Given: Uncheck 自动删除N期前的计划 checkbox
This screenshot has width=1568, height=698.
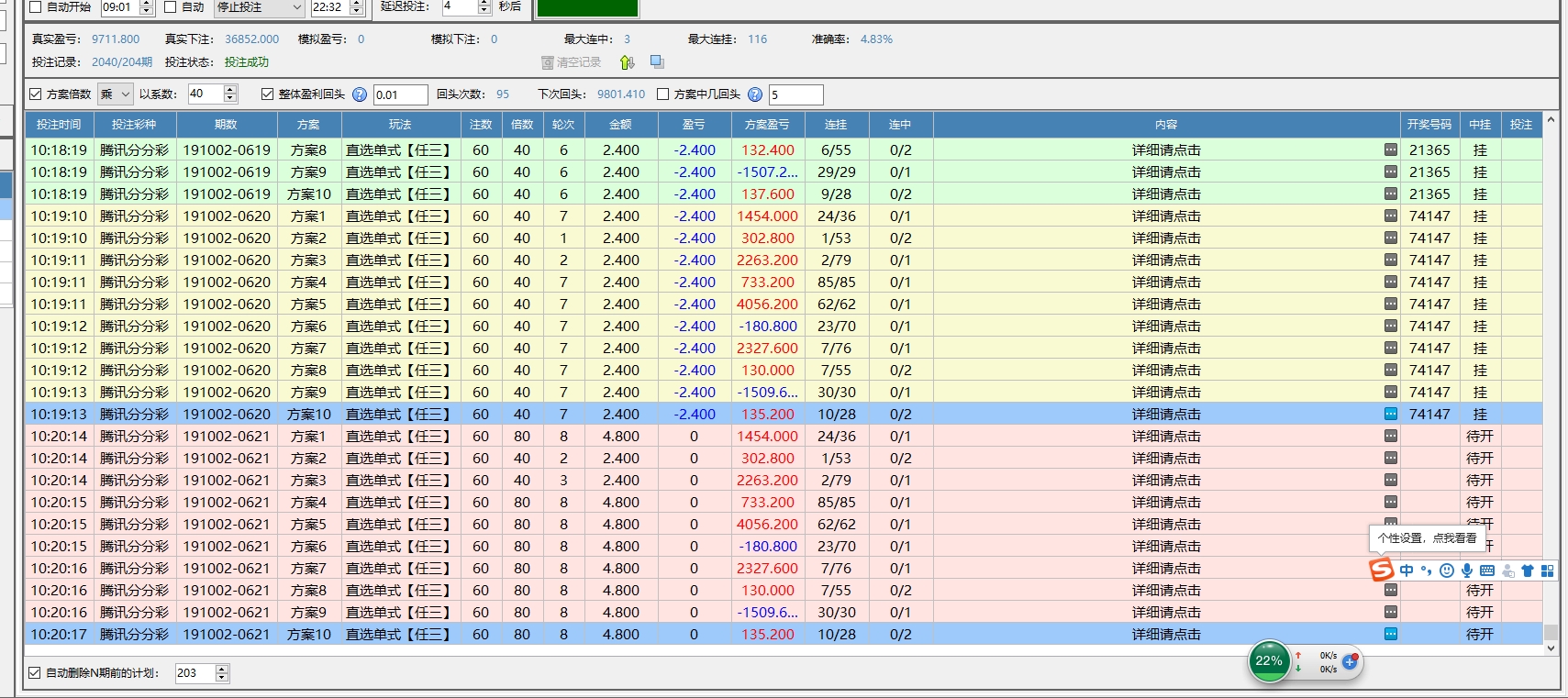Looking at the screenshot, I should point(35,673).
